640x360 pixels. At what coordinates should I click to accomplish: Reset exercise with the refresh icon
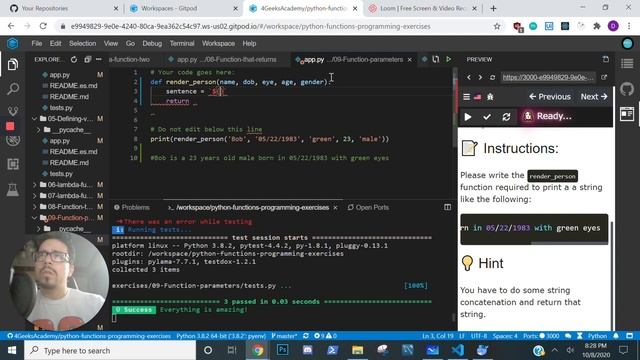(x=506, y=117)
